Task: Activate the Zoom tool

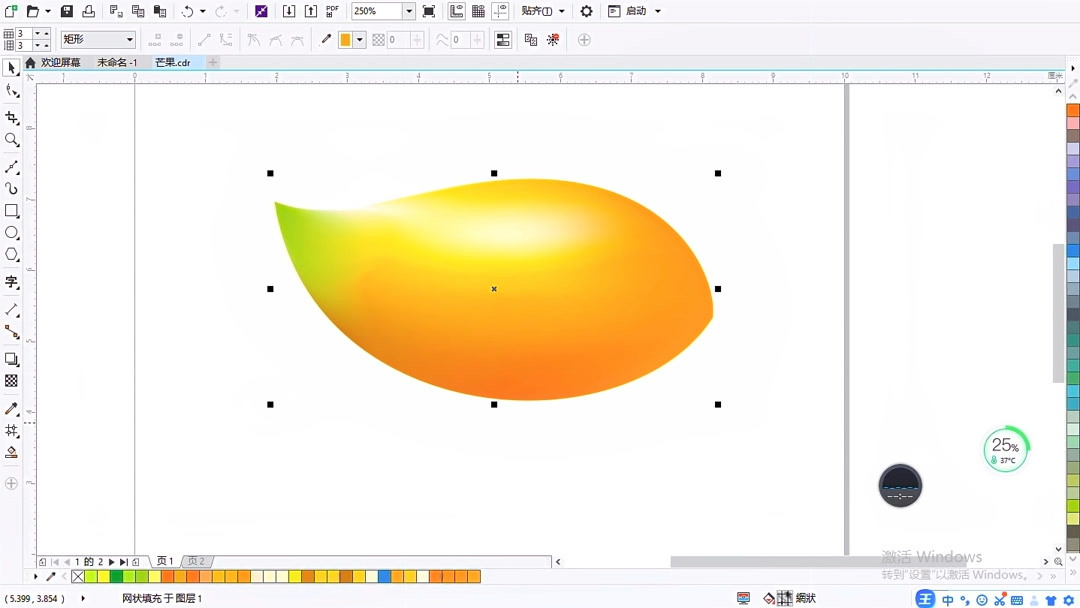Action: [12, 140]
